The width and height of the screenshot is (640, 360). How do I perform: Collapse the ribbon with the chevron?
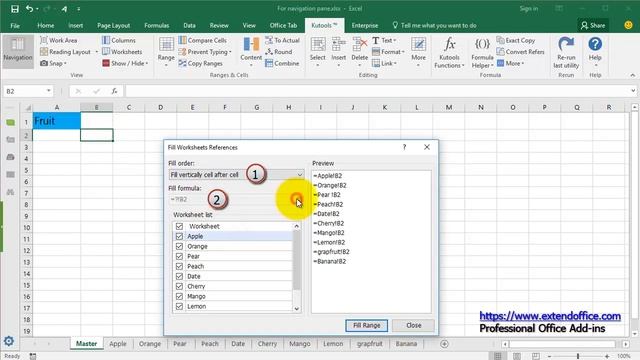(632, 75)
